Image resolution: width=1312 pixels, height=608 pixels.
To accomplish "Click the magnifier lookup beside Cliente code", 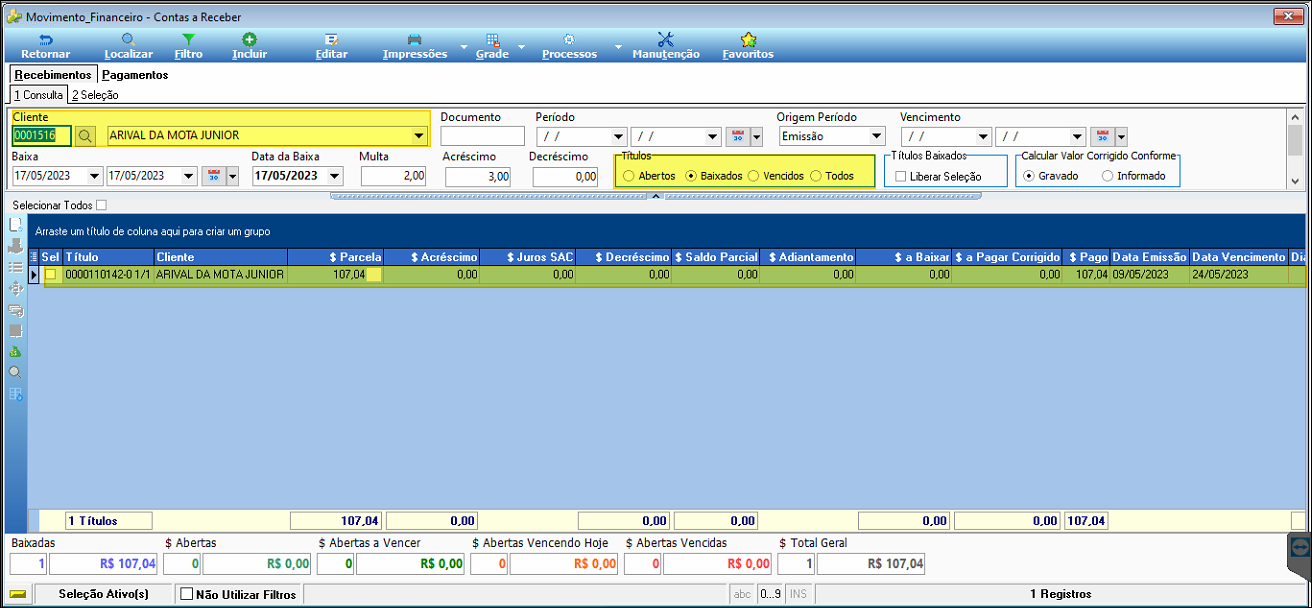I will 86,136.
